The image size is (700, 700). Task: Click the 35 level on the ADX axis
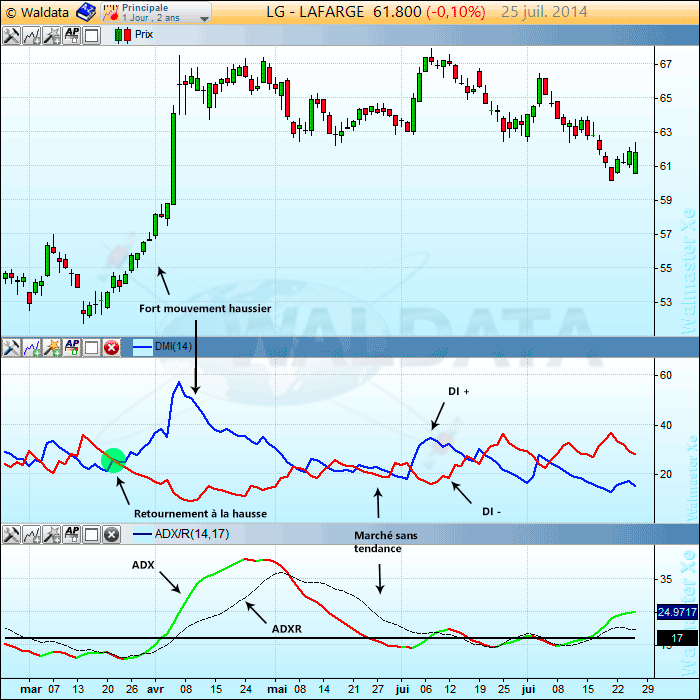pos(666,579)
